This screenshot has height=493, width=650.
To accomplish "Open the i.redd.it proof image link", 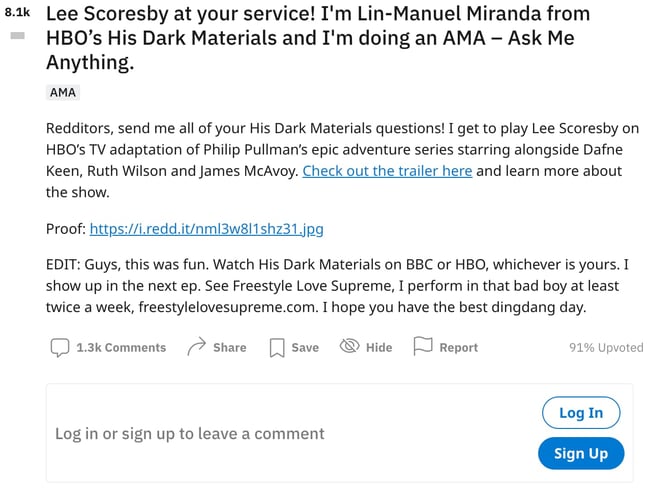I will [206, 229].
